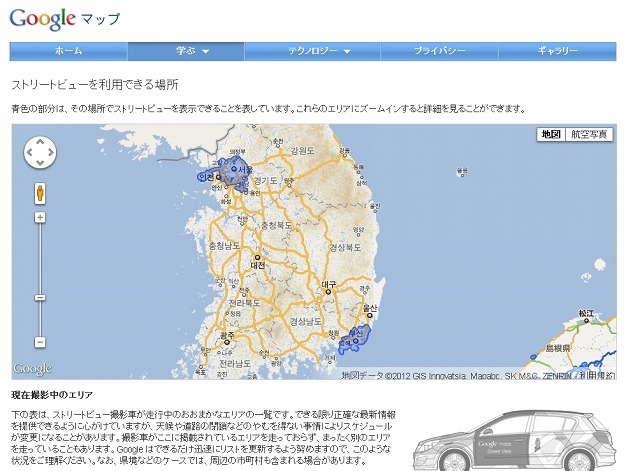Expand the 学ぶ dropdown arrow
640x471 pixels.
point(206,51)
